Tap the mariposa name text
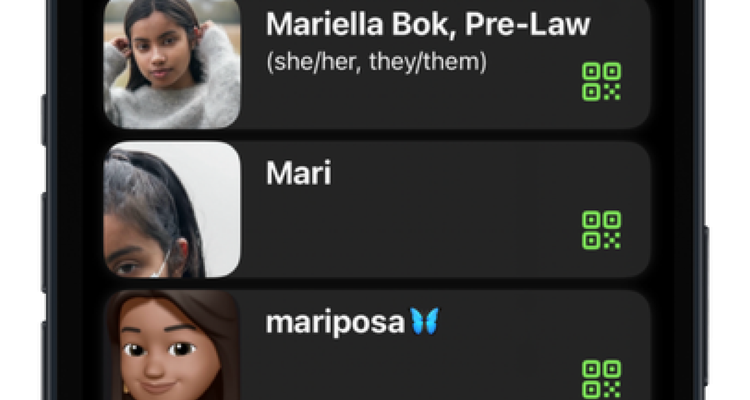The image size is (750, 400). coord(335,322)
